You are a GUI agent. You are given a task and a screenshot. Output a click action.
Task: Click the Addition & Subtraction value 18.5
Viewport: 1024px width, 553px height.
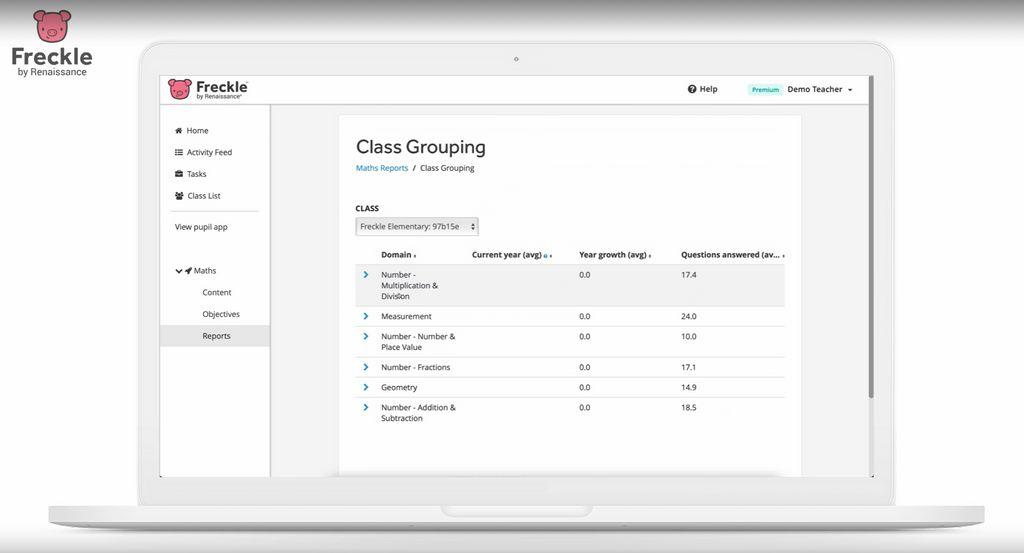pyautogui.click(x=688, y=407)
